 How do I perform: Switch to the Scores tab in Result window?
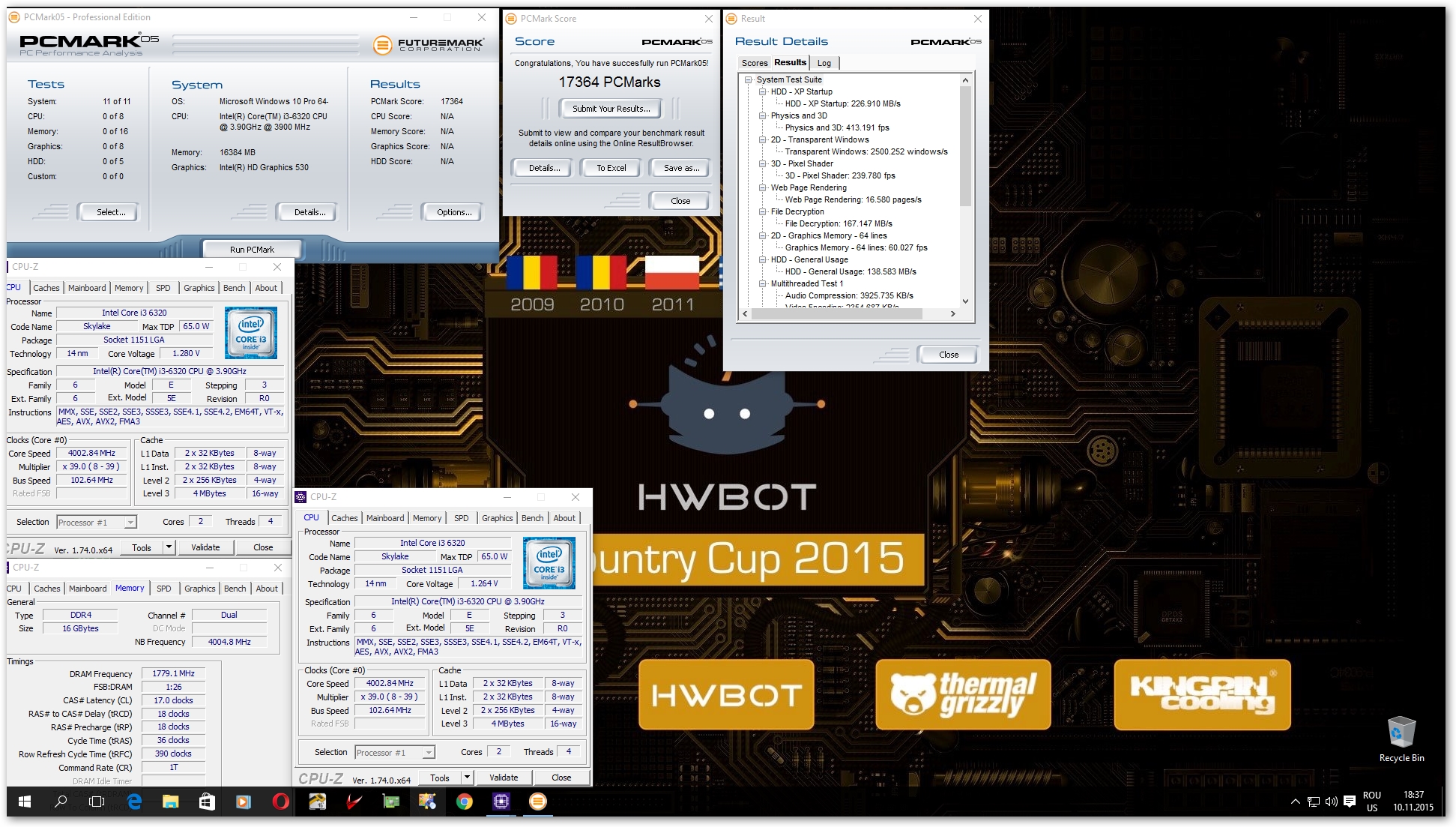pyautogui.click(x=755, y=63)
